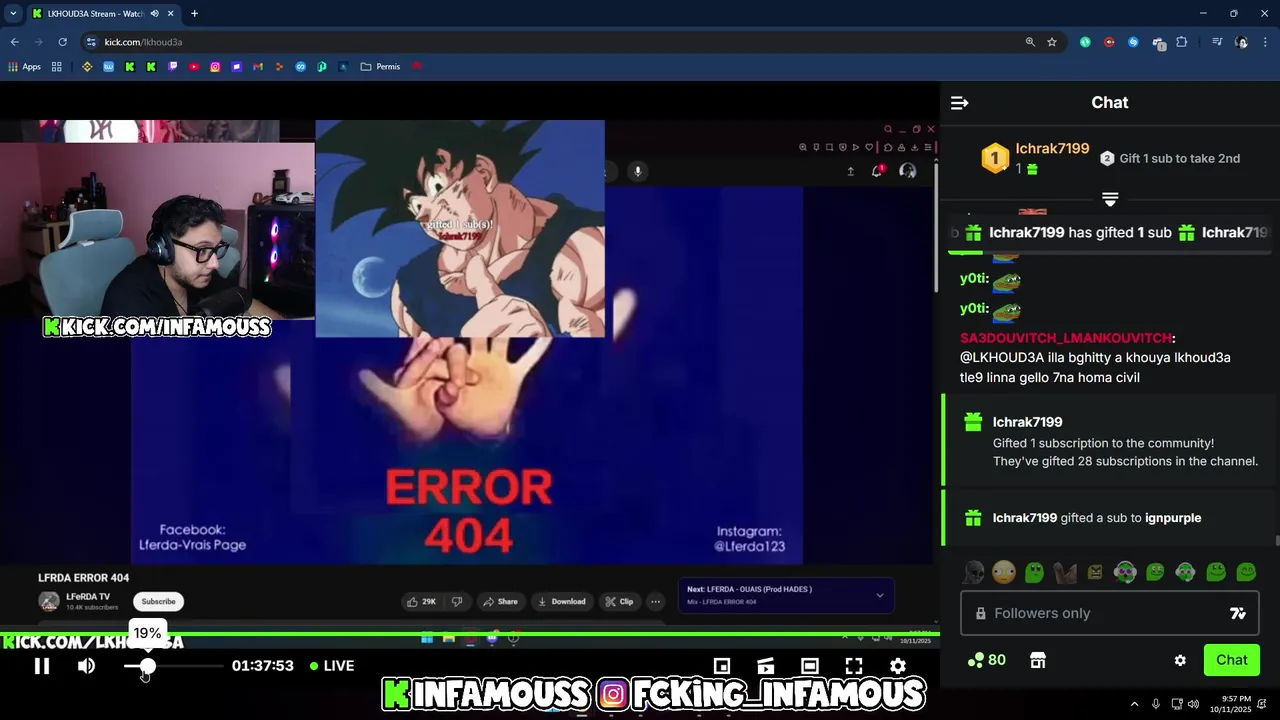The image size is (1280, 720).
Task: Open Kick player settings gear
Action: pos(898,666)
